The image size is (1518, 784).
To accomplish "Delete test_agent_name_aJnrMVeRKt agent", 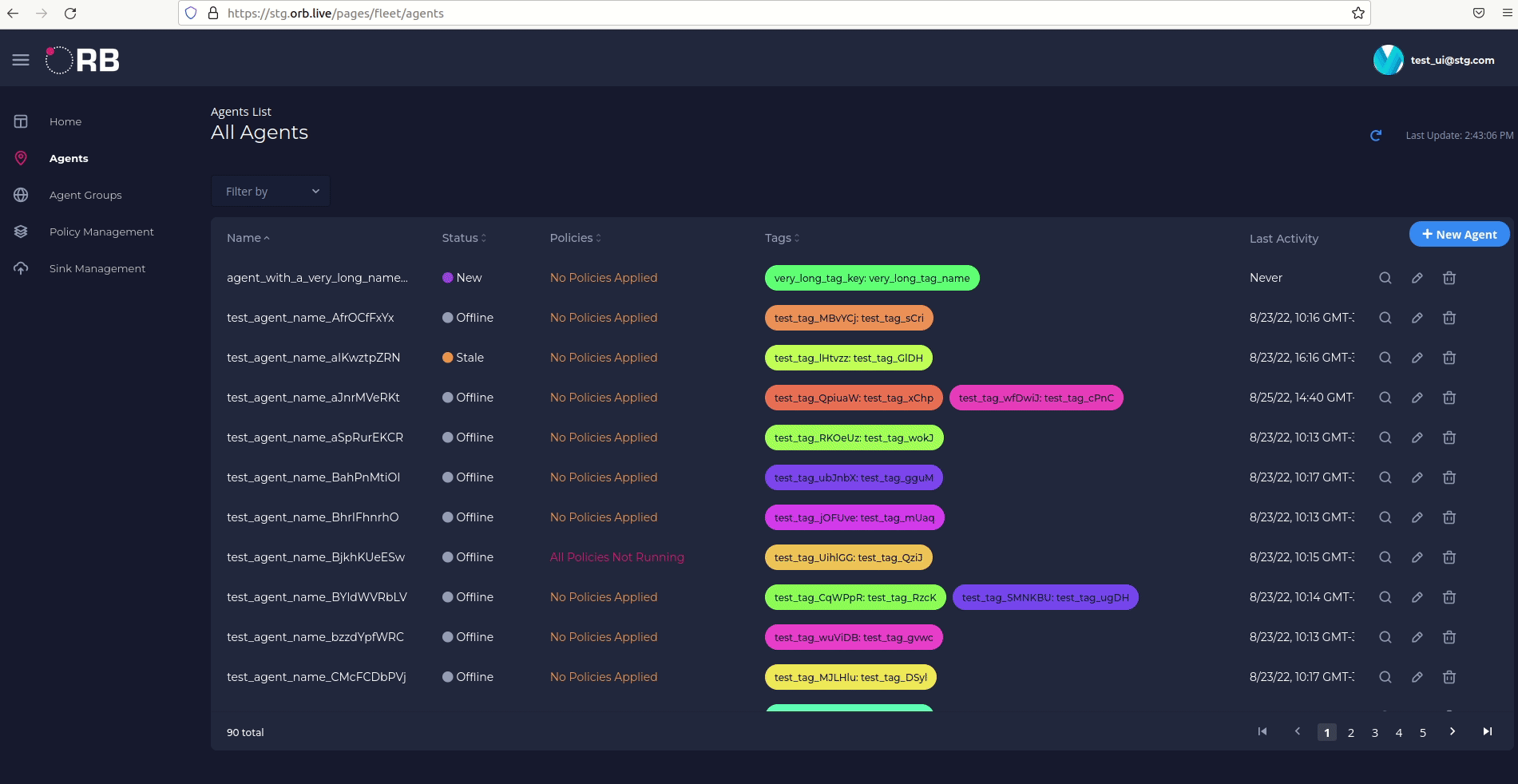I will click(x=1449, y=398).
